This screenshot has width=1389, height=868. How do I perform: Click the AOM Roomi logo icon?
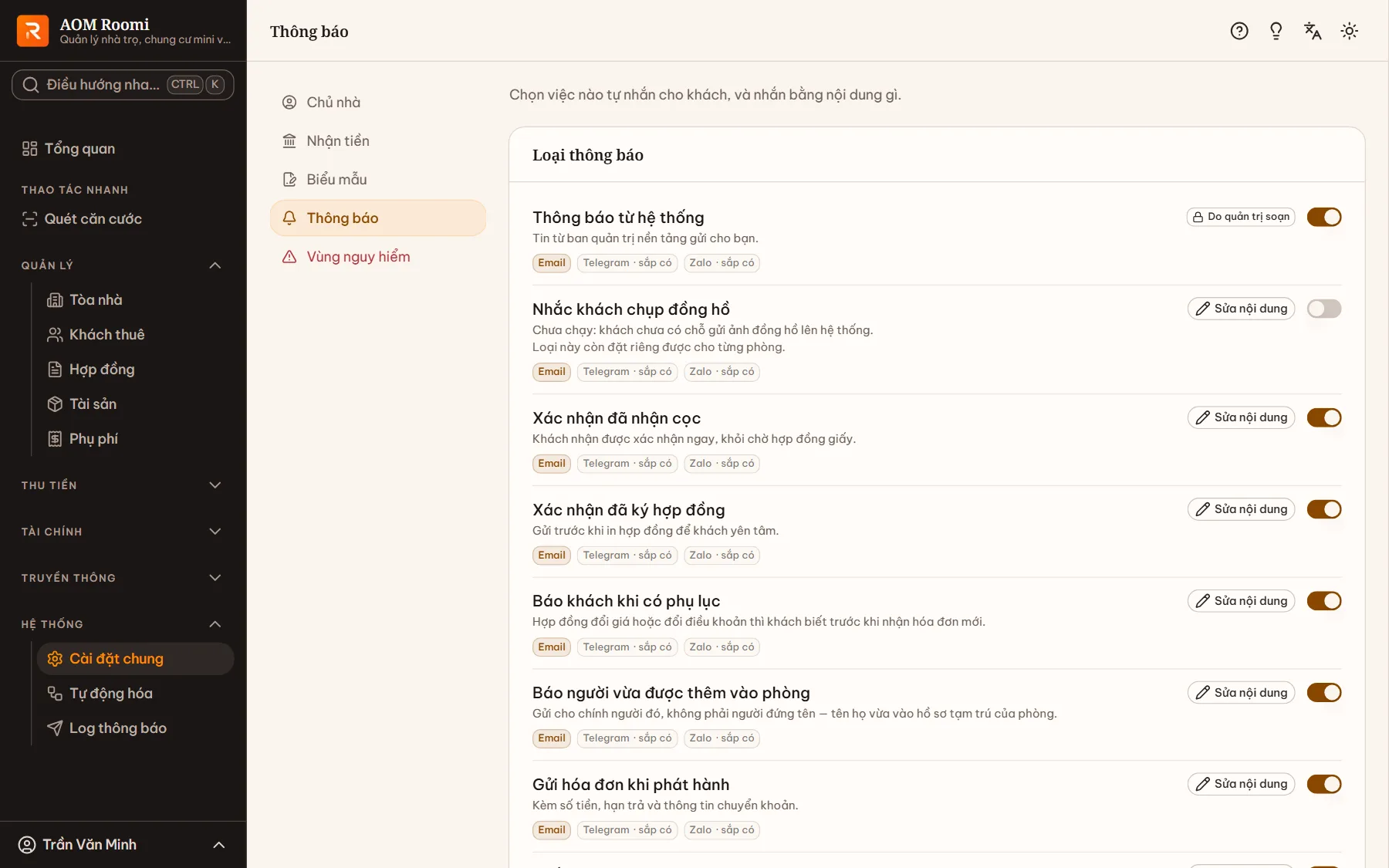tap(32, 31)
